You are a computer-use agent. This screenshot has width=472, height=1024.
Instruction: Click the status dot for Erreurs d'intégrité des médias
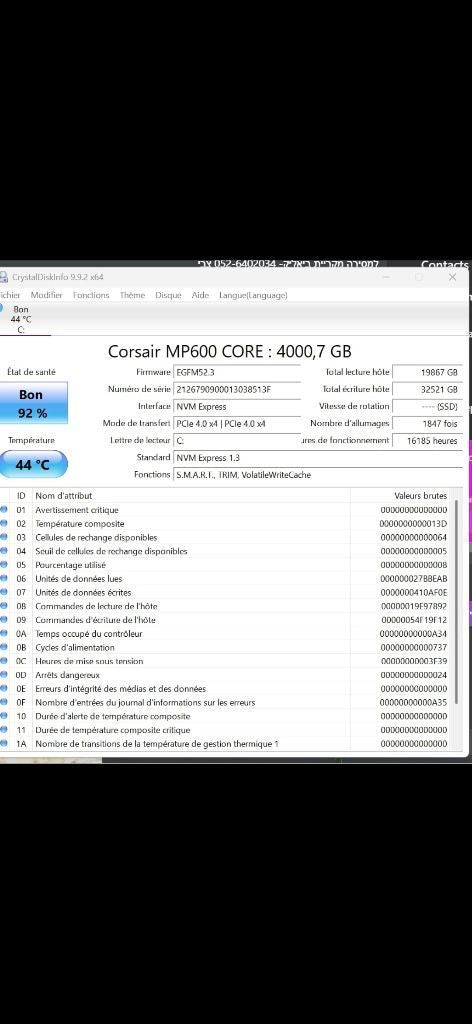[4, 688]
